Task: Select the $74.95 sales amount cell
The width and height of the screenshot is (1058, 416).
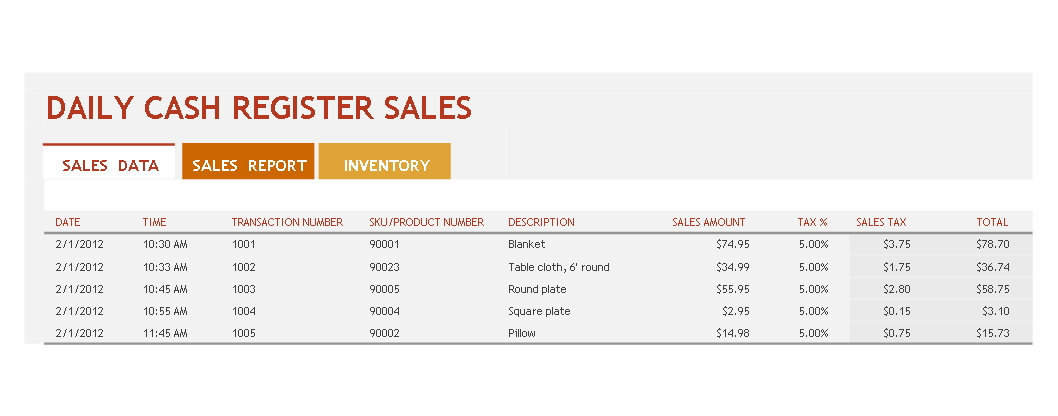Action: pos(732,244)
